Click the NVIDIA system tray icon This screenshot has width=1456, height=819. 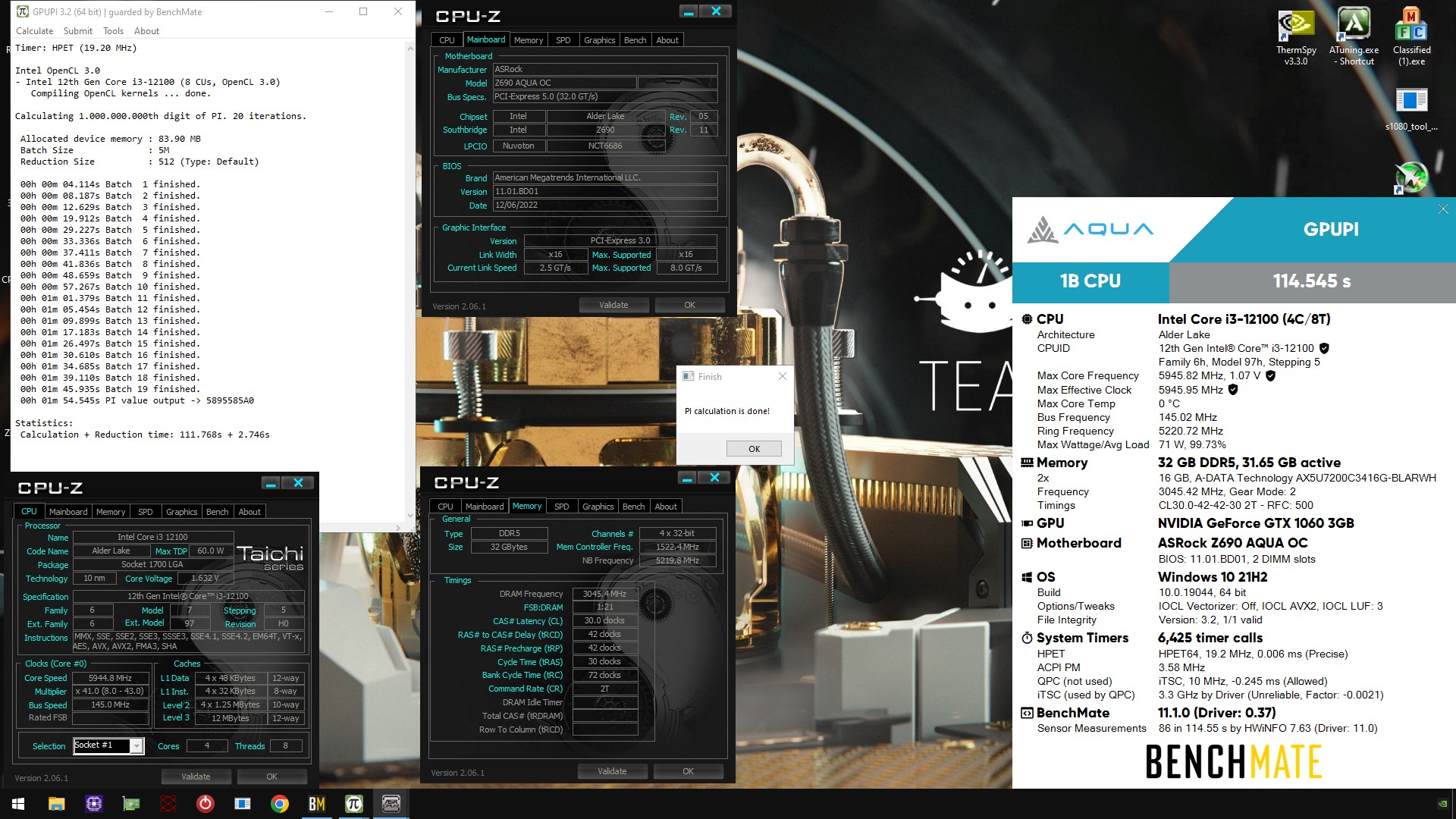tap(1442, 804)
